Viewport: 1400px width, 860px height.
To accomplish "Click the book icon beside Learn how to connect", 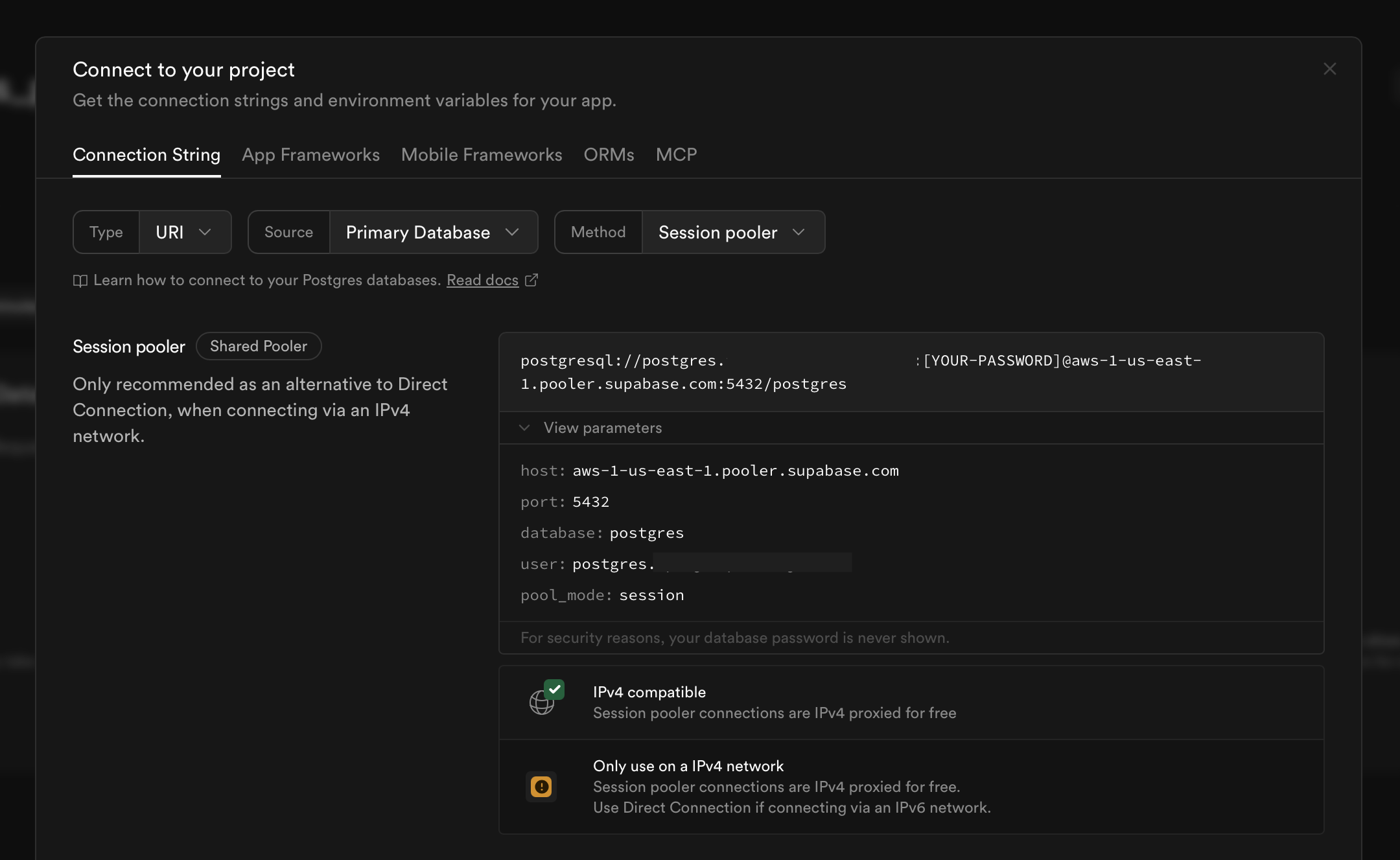I will tap(80, 281).
